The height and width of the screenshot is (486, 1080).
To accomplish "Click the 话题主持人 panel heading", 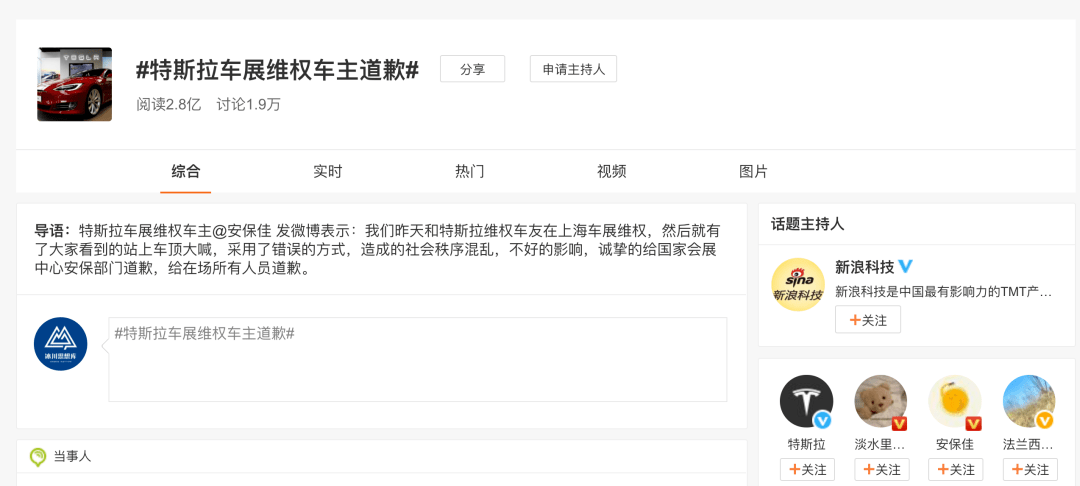I will pyautogui.click(x=807, y=224).
